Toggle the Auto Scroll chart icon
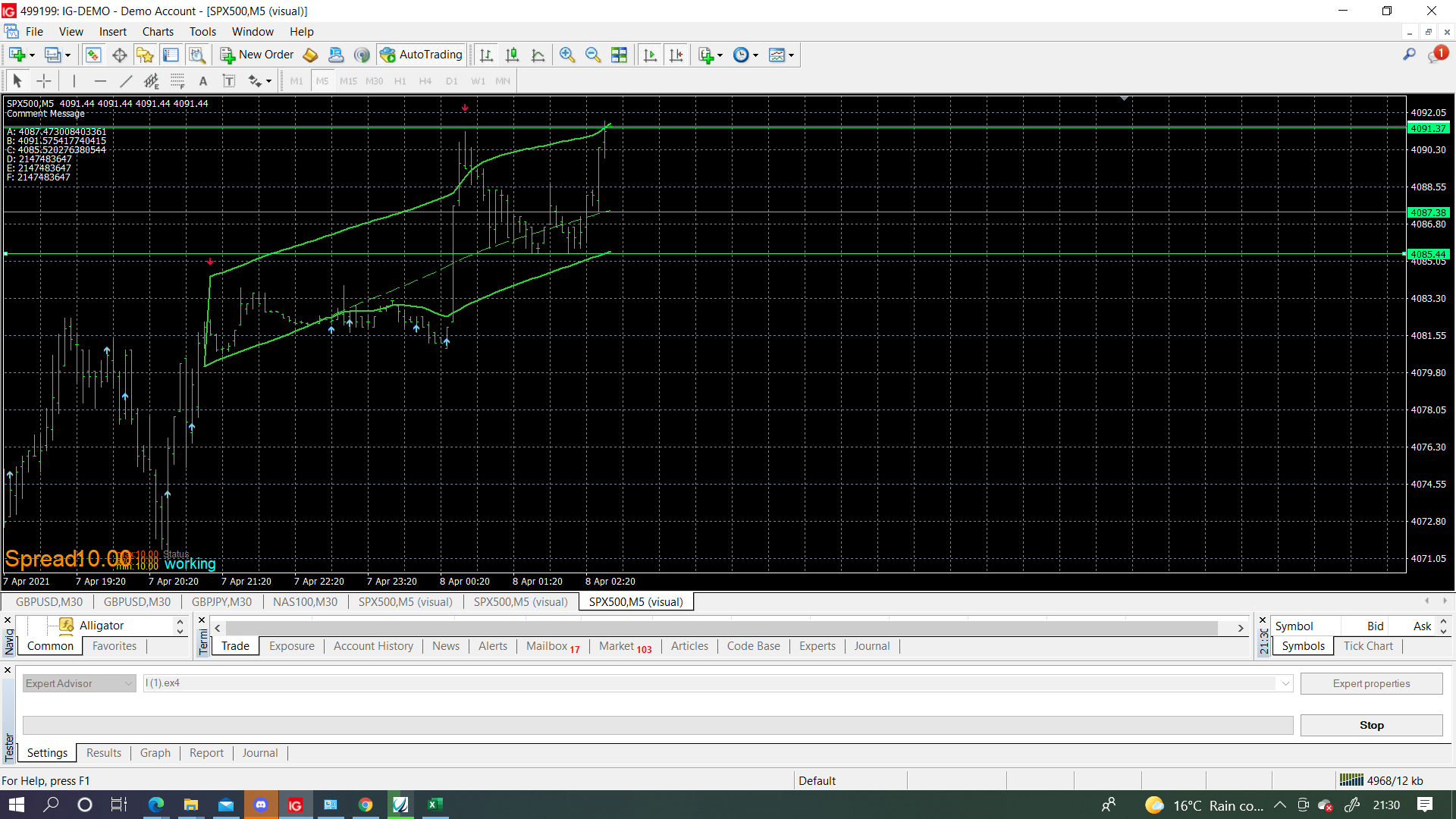 (x=650, y=55)
